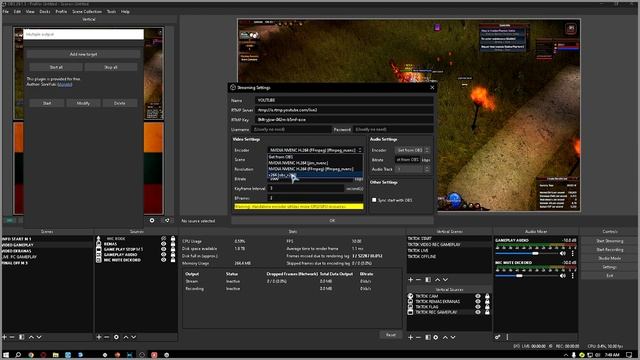Screen dimensions: 640x360
Task: Move scene up in Scenes panel
Action: [x=31, y=337]
